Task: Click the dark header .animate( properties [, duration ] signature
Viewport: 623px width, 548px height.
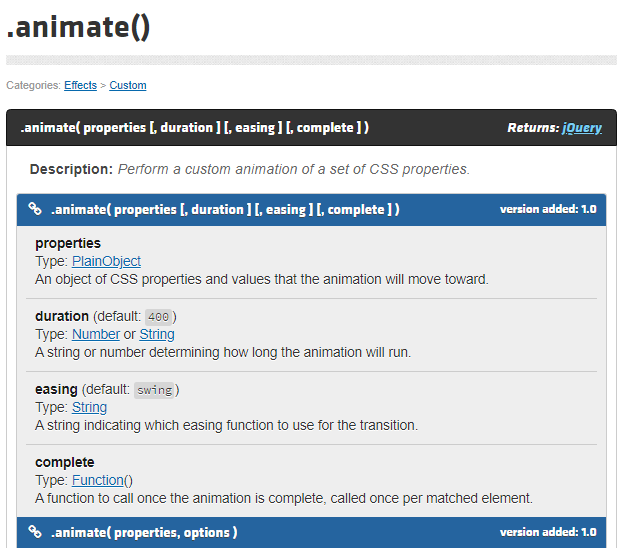Action: point(195,128)
